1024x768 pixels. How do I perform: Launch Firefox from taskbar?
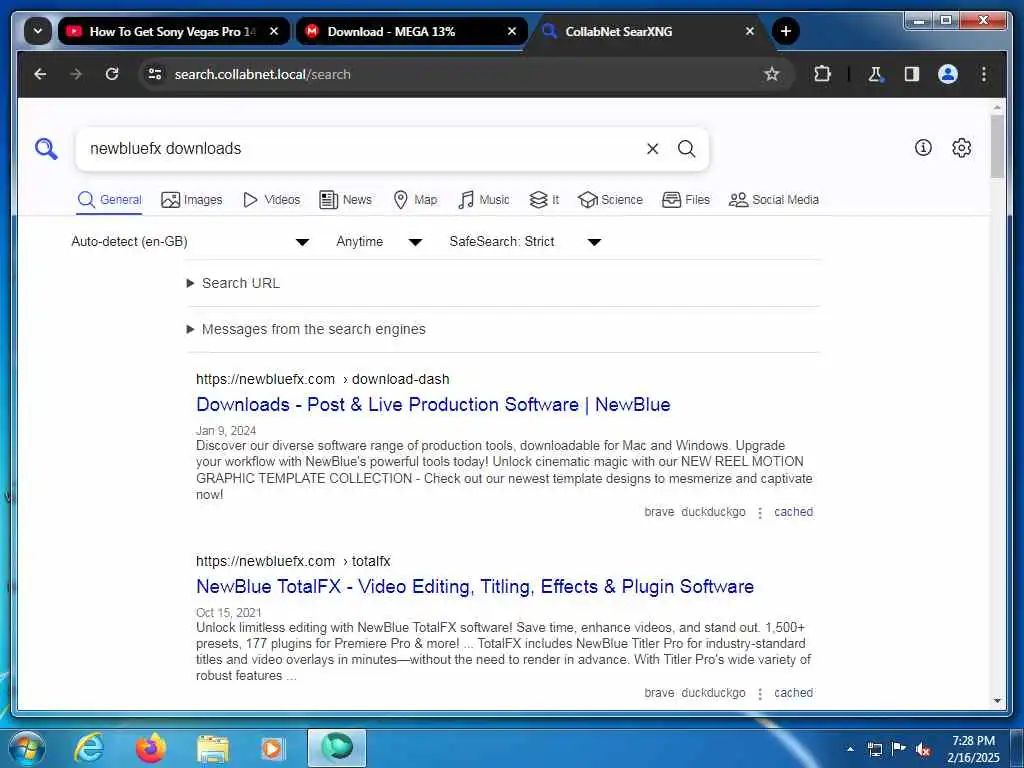point(151,748)
